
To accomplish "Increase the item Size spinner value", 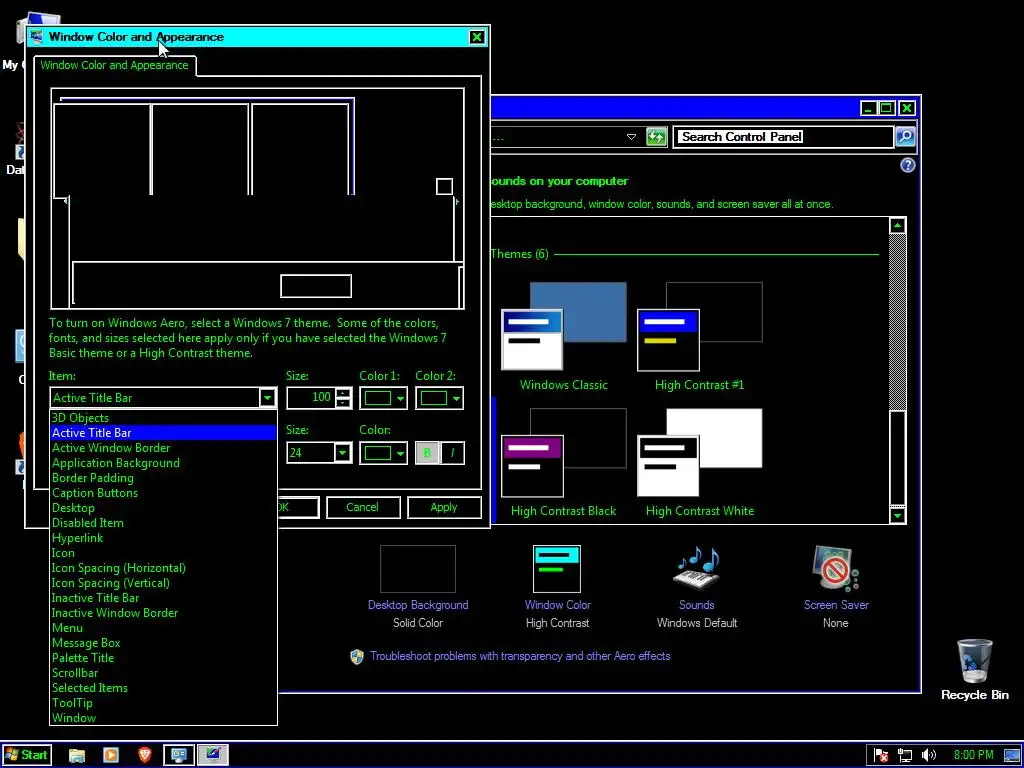I will [x=344, y=392].
